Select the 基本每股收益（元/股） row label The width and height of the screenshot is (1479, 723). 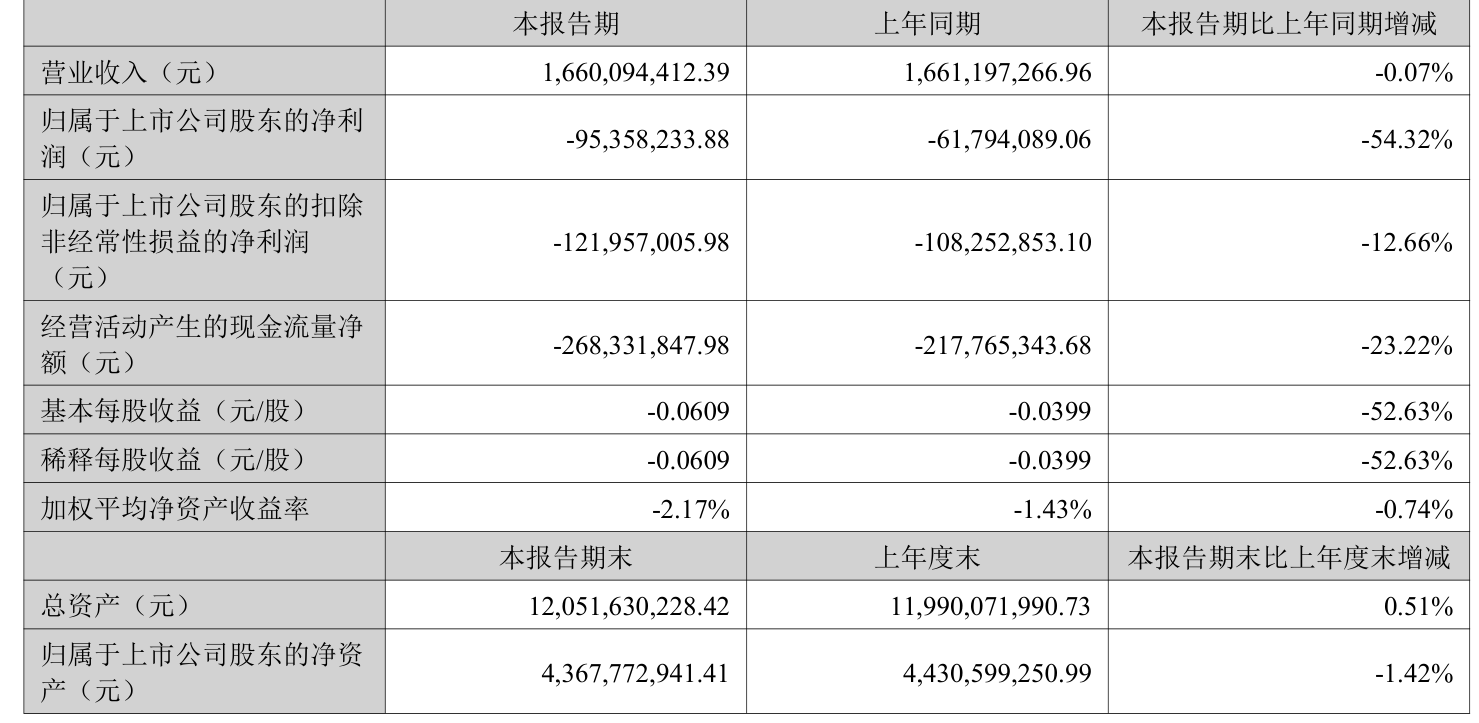pos(172,411)
